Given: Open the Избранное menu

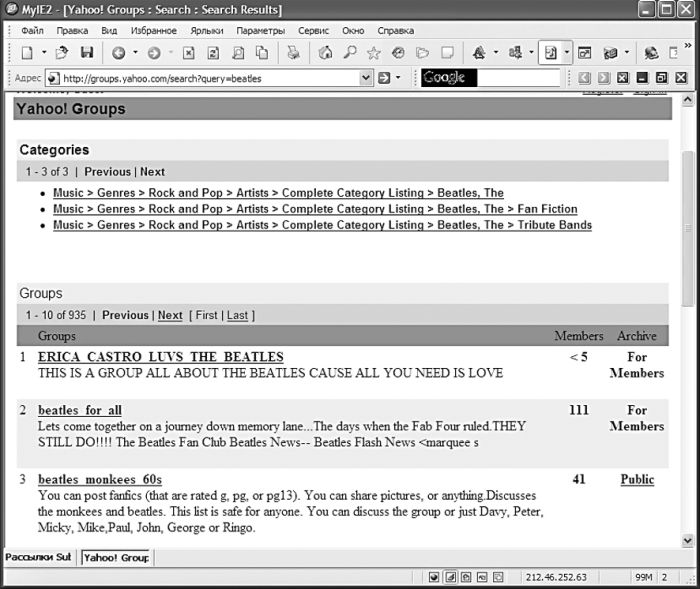Looking at the screenshot, I should click(153, 30).
